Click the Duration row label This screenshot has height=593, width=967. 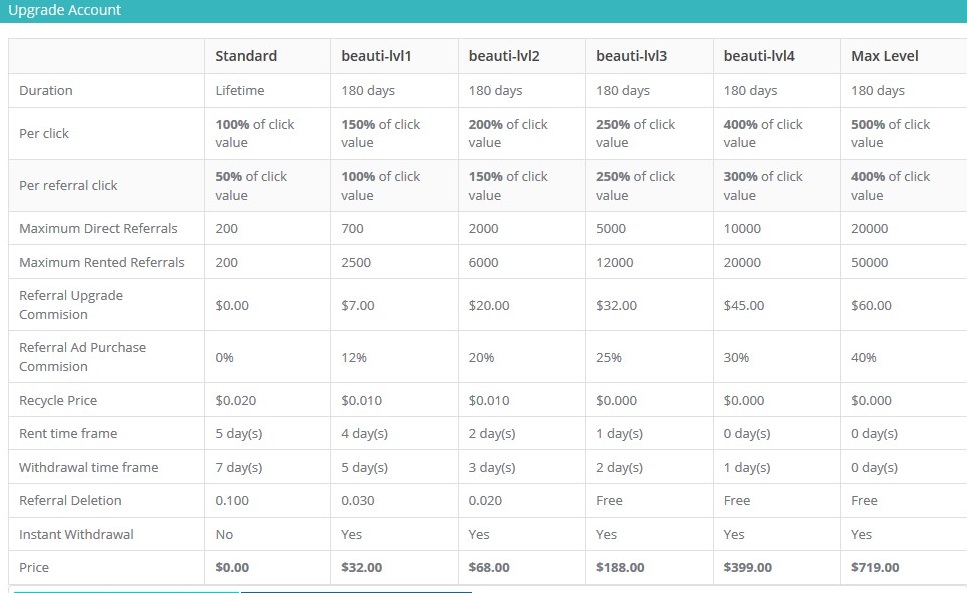(x=46, y=90)
